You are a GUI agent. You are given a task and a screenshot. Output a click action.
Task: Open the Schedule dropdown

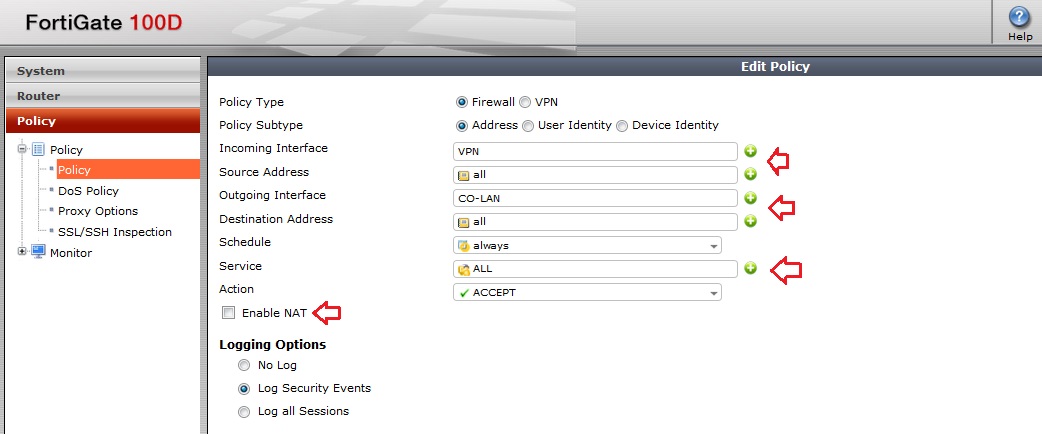pos(587,245)
